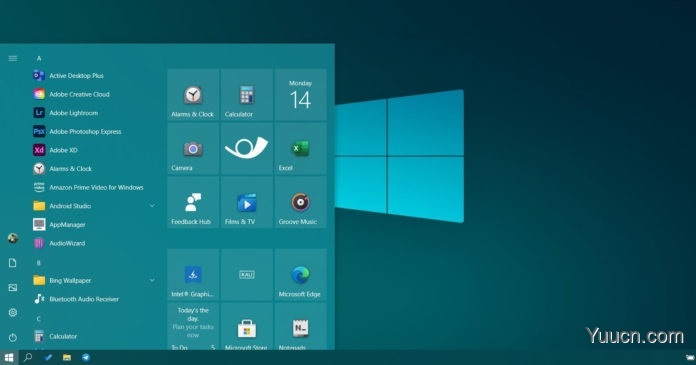Viewport: 696px width, 365px height.
Task: Click the taskbar search magnifier icon
Action: pos(28,357)
